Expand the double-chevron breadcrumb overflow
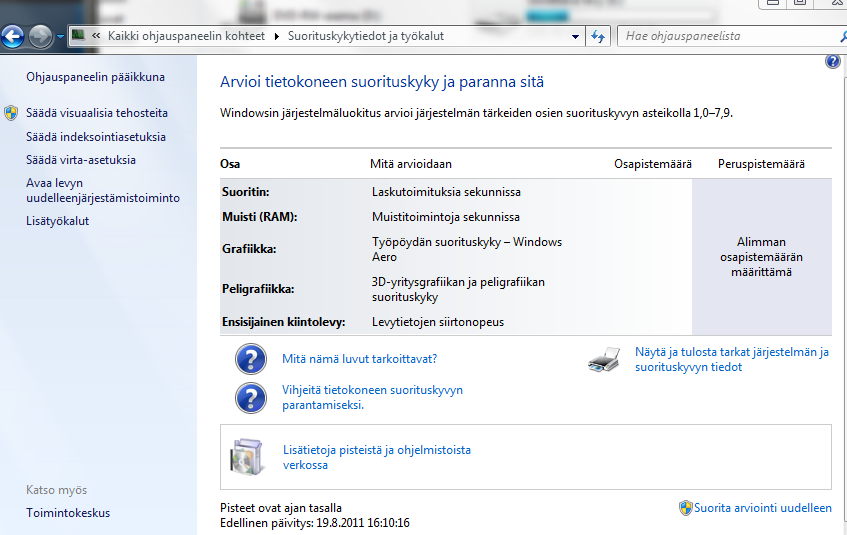 click(96, 36)
